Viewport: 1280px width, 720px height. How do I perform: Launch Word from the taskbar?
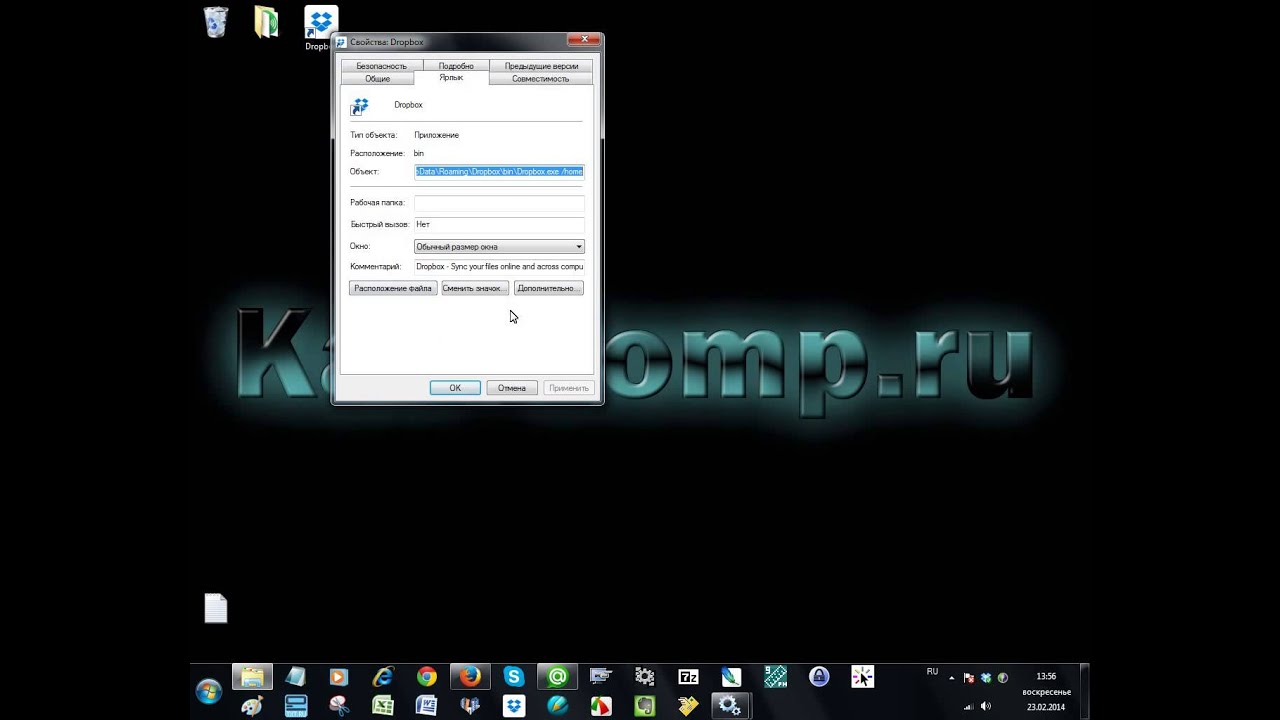point(426,706)
